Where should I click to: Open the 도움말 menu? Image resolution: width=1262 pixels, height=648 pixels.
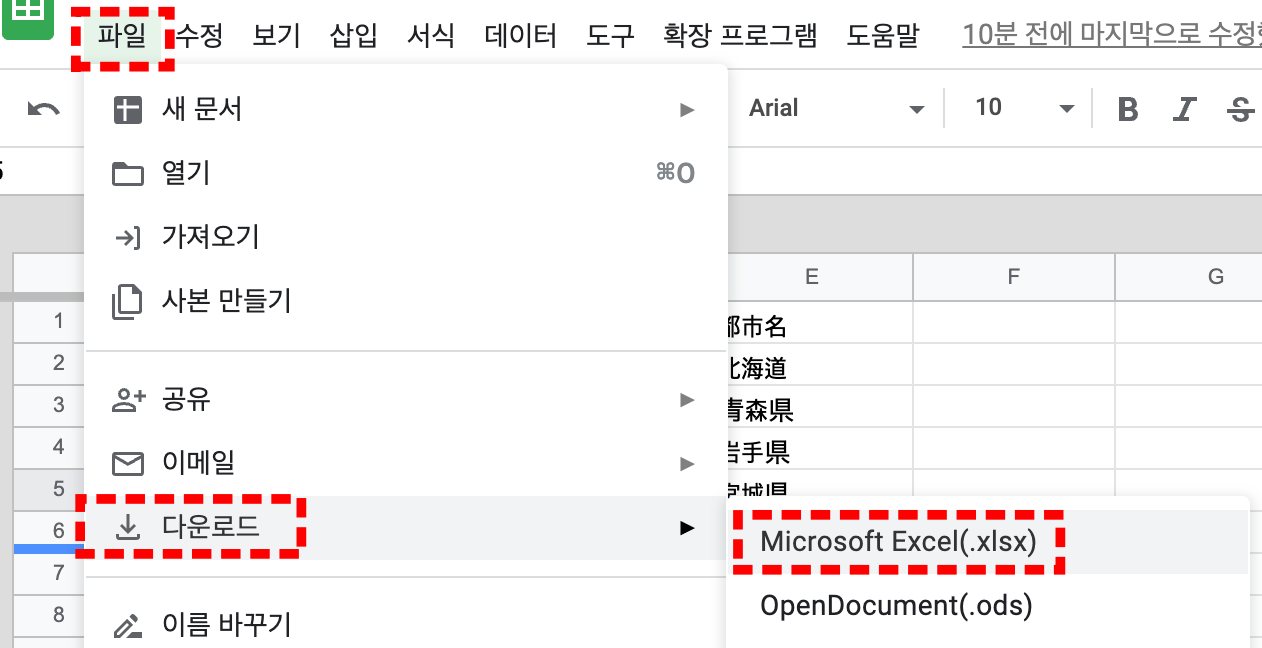click(x=882, y=37)
